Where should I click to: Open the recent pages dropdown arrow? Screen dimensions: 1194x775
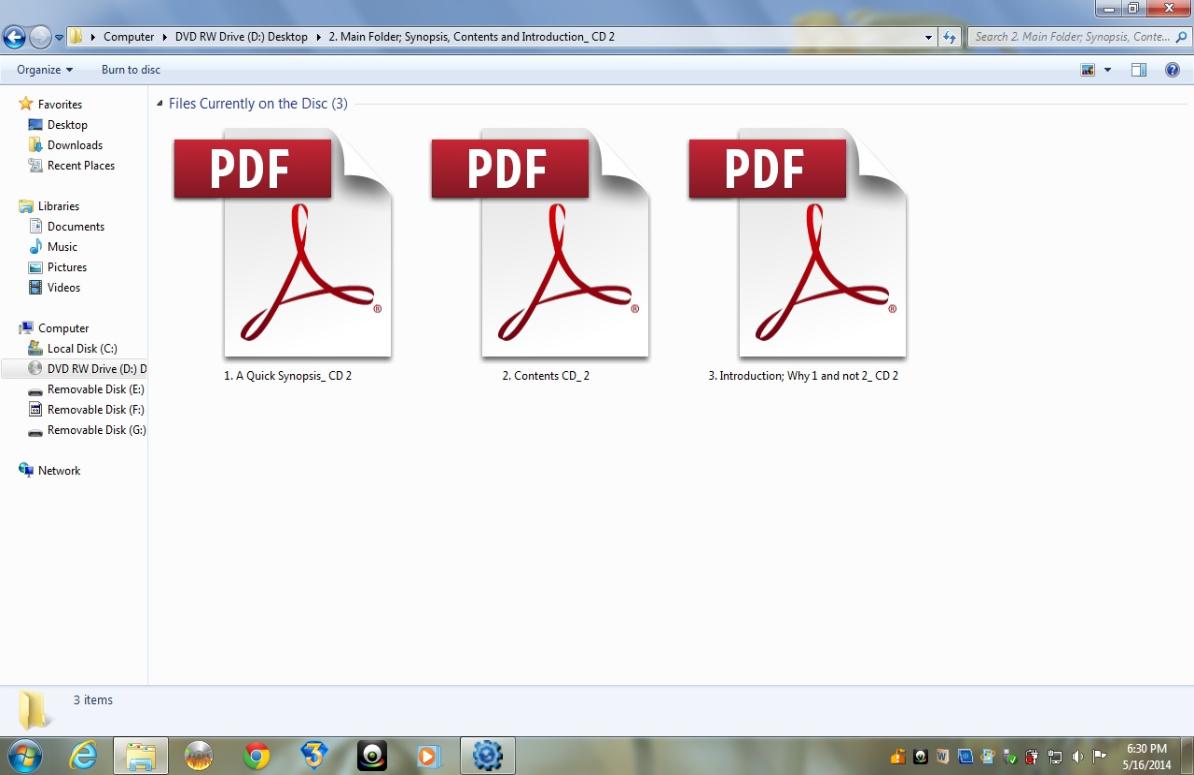click(59, 37)
